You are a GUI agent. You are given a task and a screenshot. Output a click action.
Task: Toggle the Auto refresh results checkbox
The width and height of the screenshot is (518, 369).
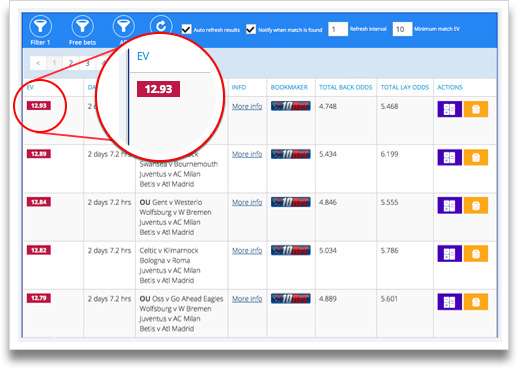[186, 29]
